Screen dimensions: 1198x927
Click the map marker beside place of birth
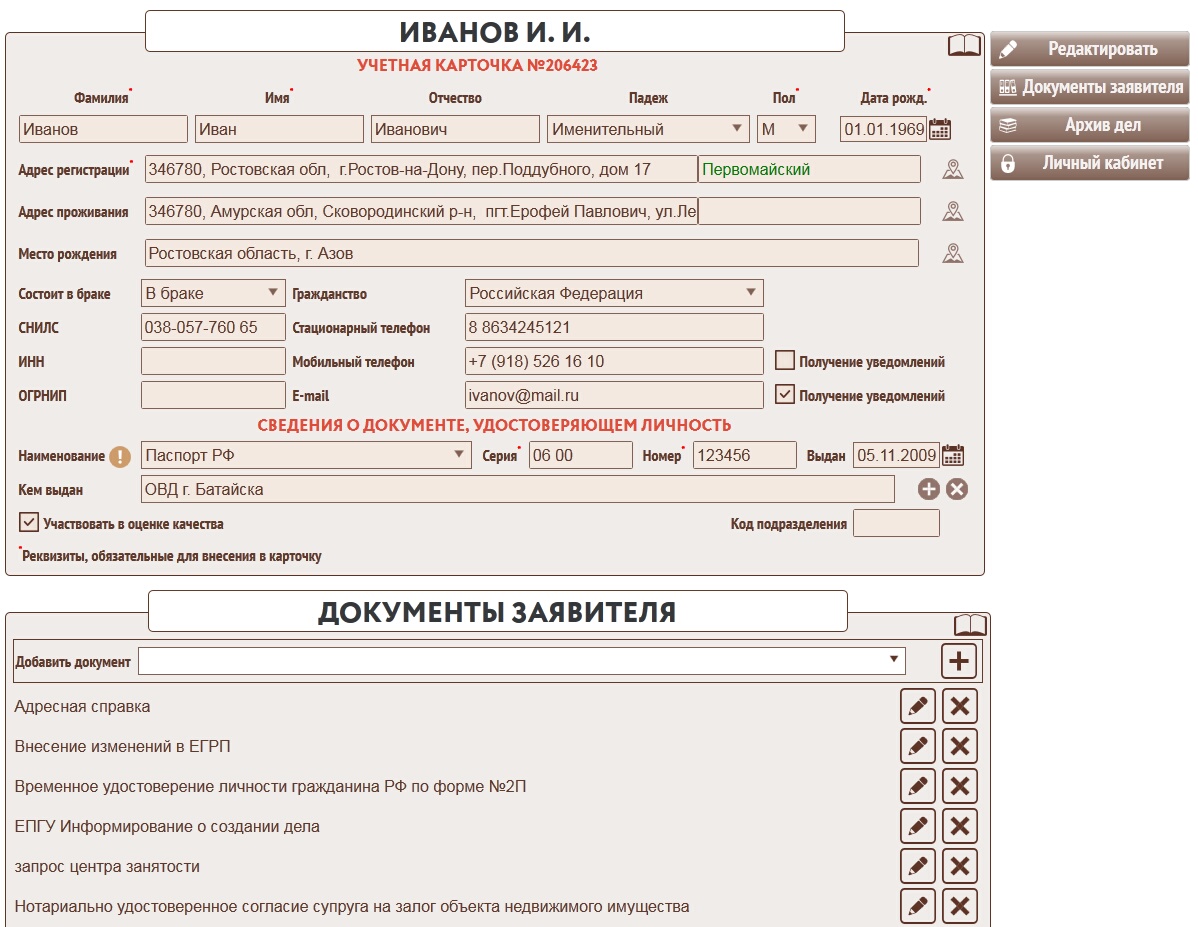click(952, 254)
